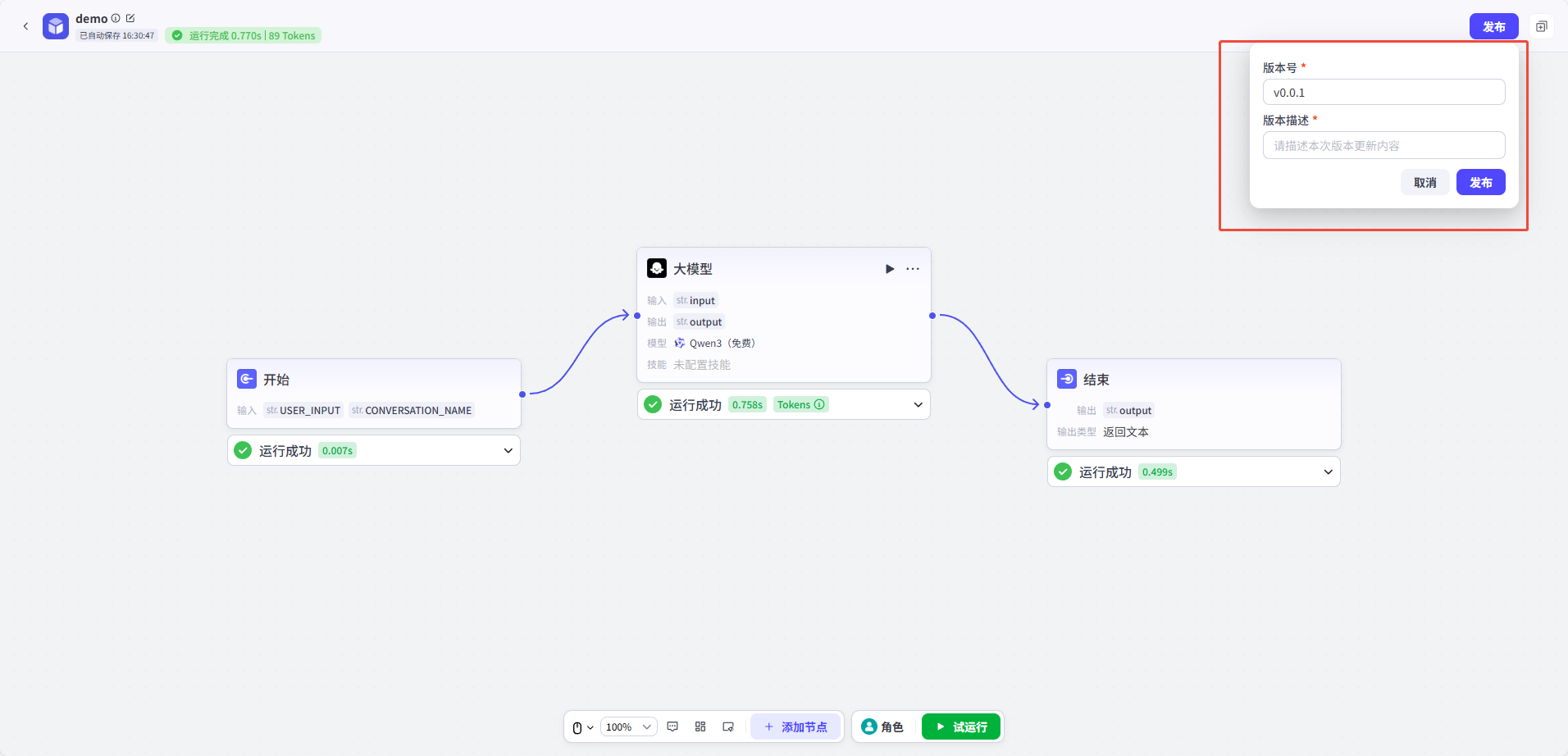Viewport: 1568px width, 756px height.
Task: Run the 大模型 node with its play icon
Action: pyautogui.click(x=890, y=269)
